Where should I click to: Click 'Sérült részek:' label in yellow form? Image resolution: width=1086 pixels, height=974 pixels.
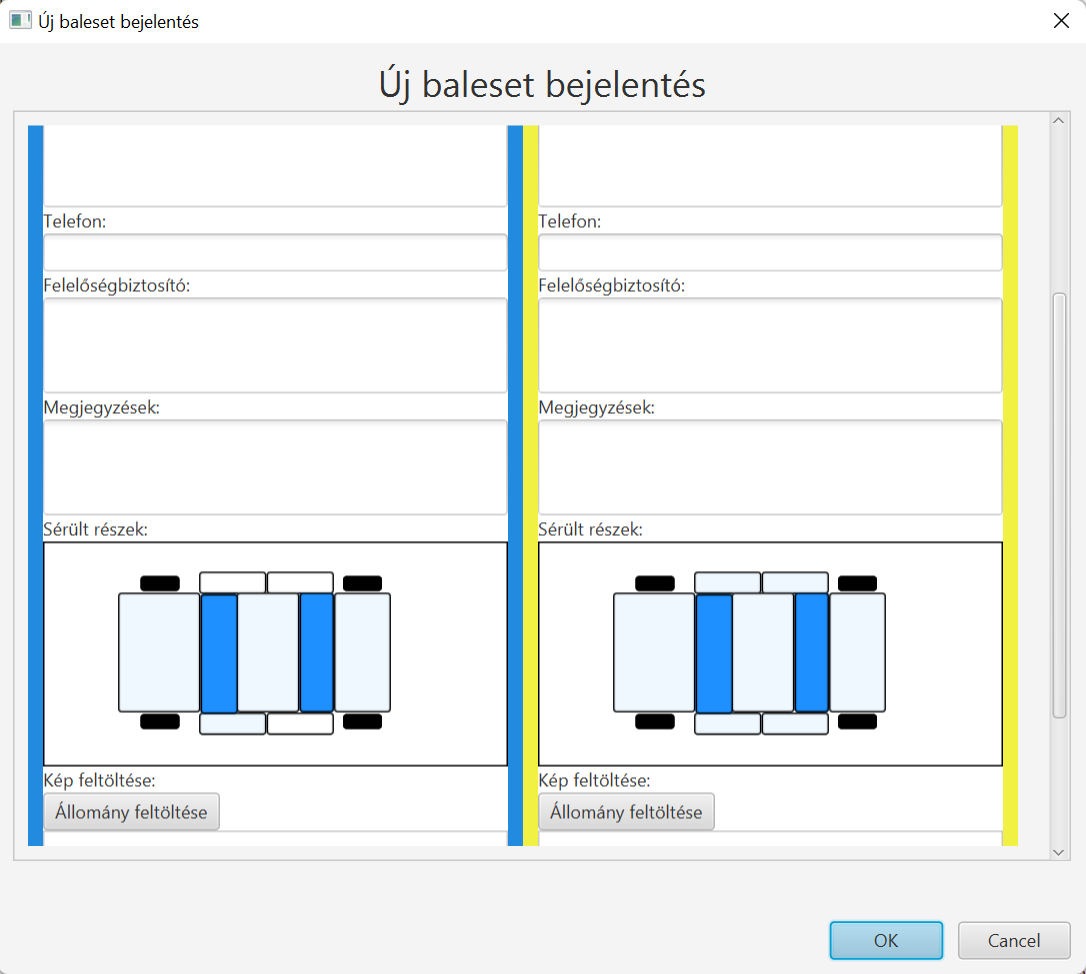(x=590, y=529)
